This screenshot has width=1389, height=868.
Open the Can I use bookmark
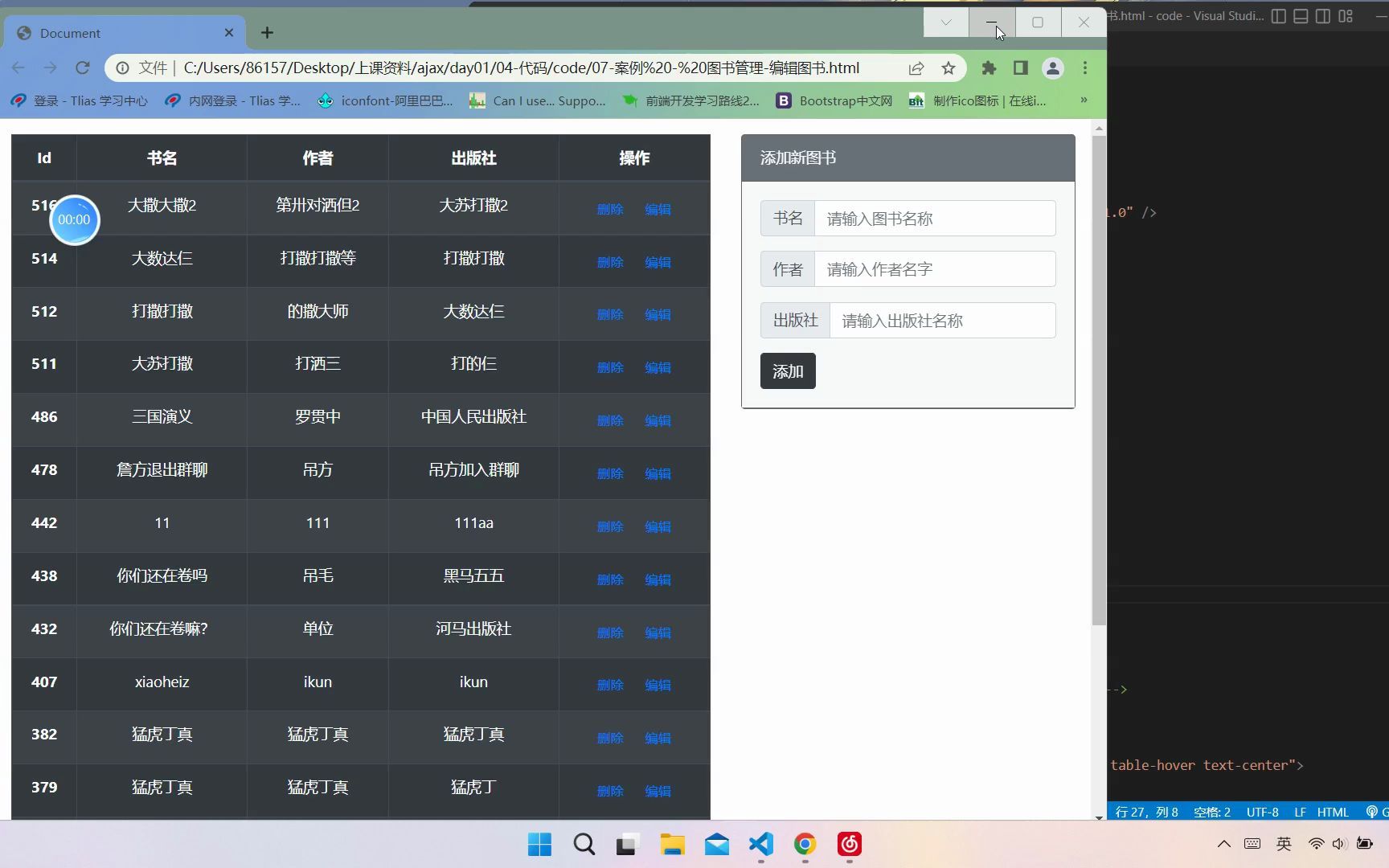(x=538, y=100)
